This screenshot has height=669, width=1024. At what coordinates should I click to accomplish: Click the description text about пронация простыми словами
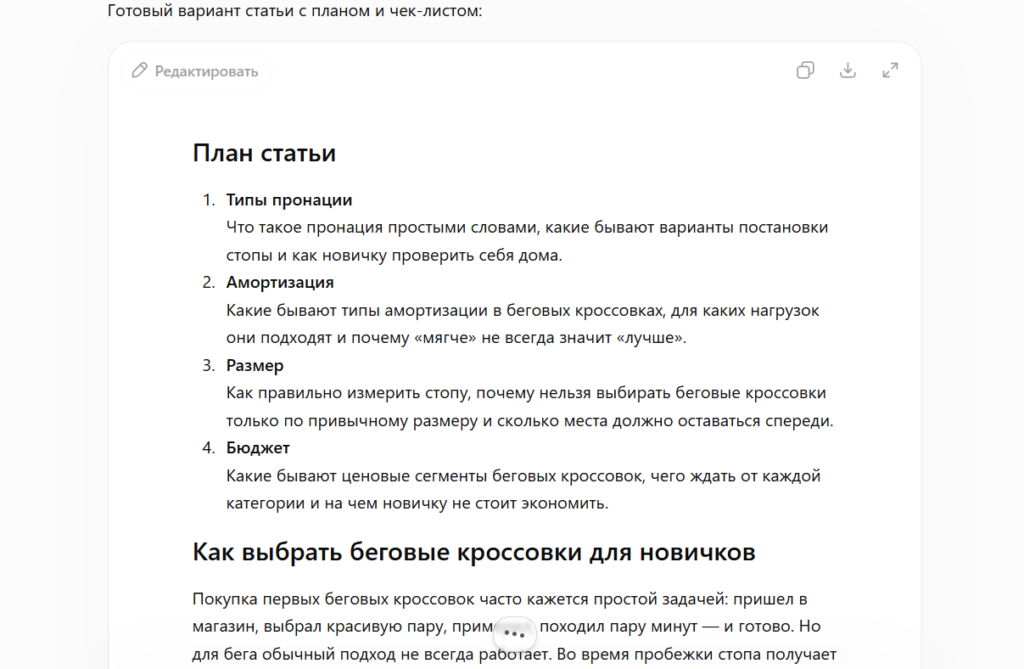tap(527, 241)
